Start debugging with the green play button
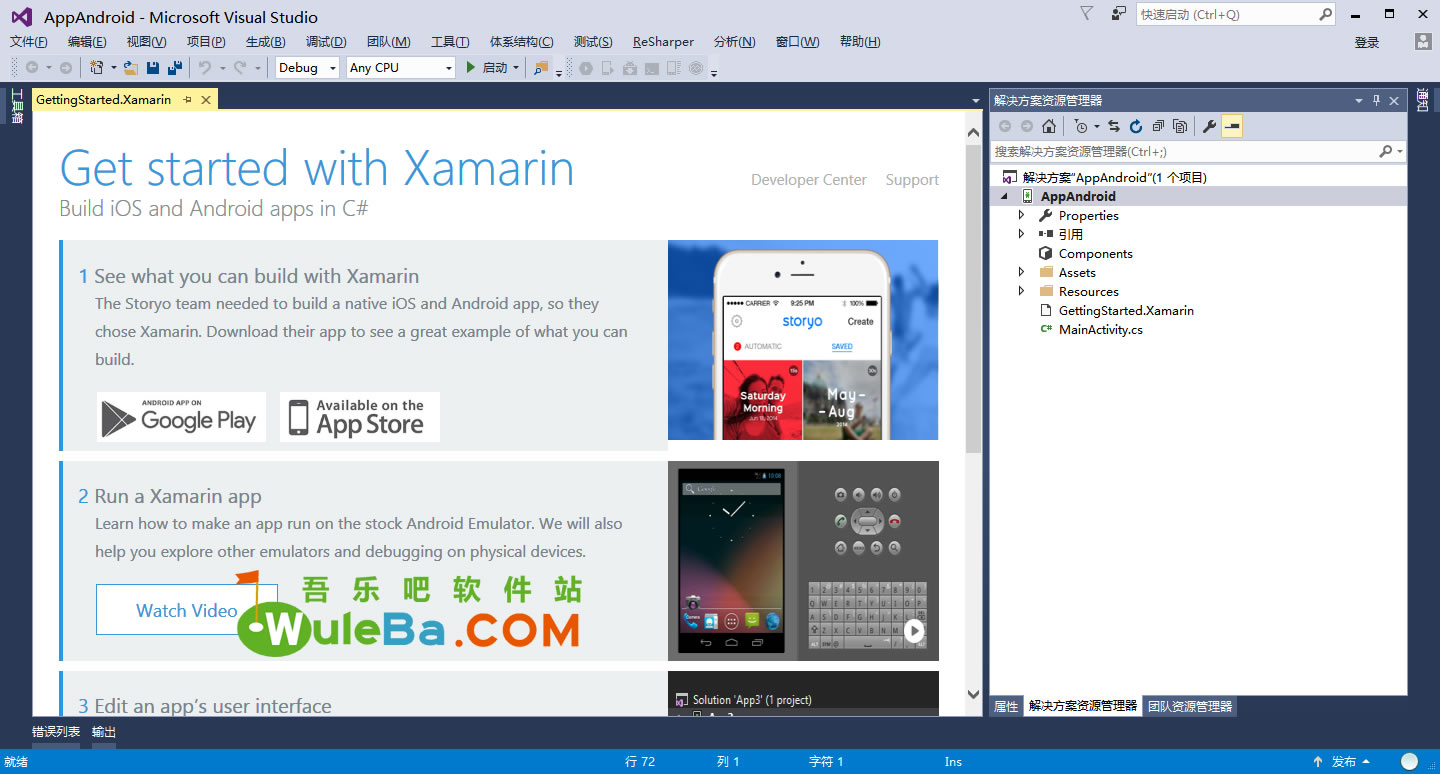The width and height of the screenshot is (1440, 774). click(x=471, y=68)
